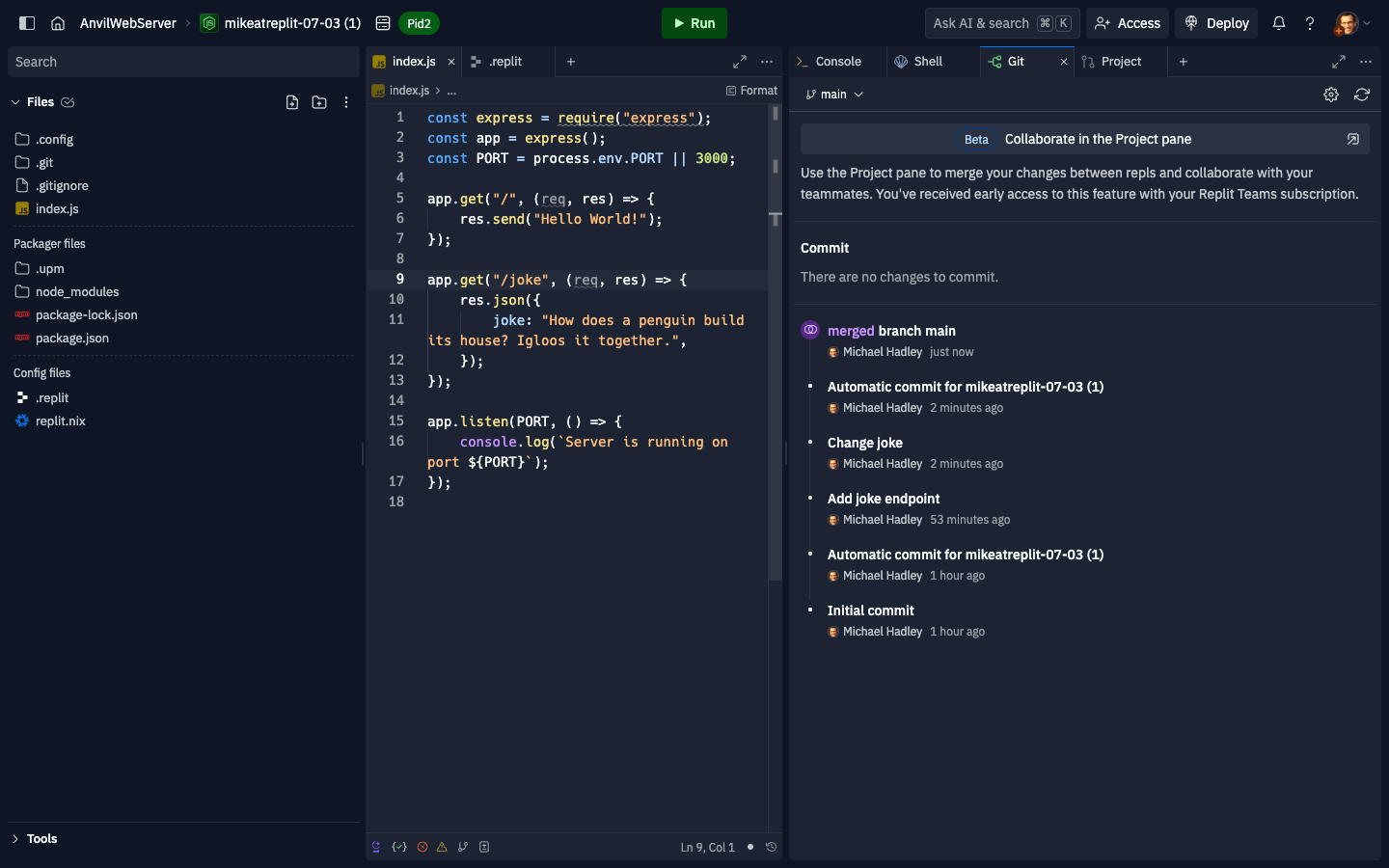Add a new tab in right pane
1389x868 pixels.
coord(1184,62)
